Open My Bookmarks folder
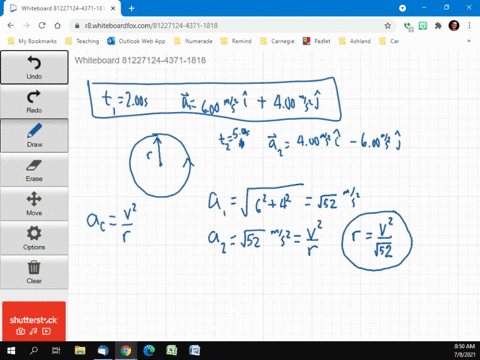The width and height of the screenshot is (480, 360). [33, 41]
